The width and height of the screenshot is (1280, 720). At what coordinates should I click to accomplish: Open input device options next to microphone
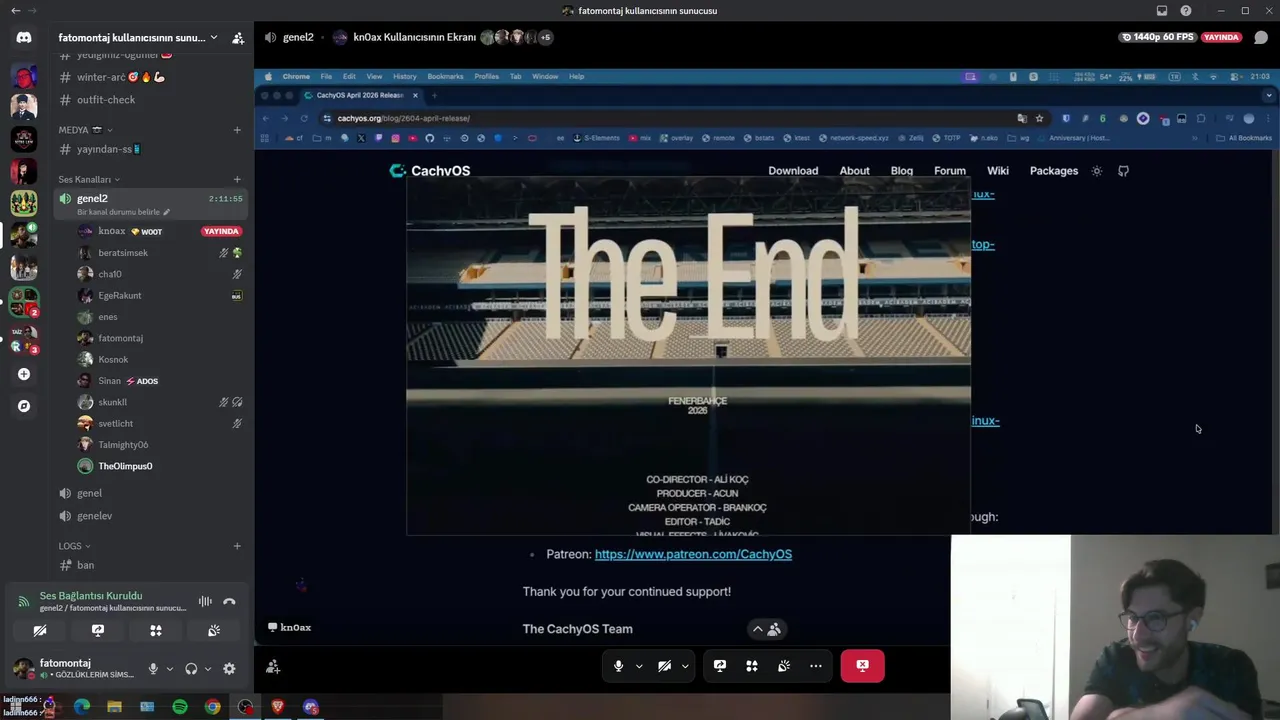coord(169,669)
